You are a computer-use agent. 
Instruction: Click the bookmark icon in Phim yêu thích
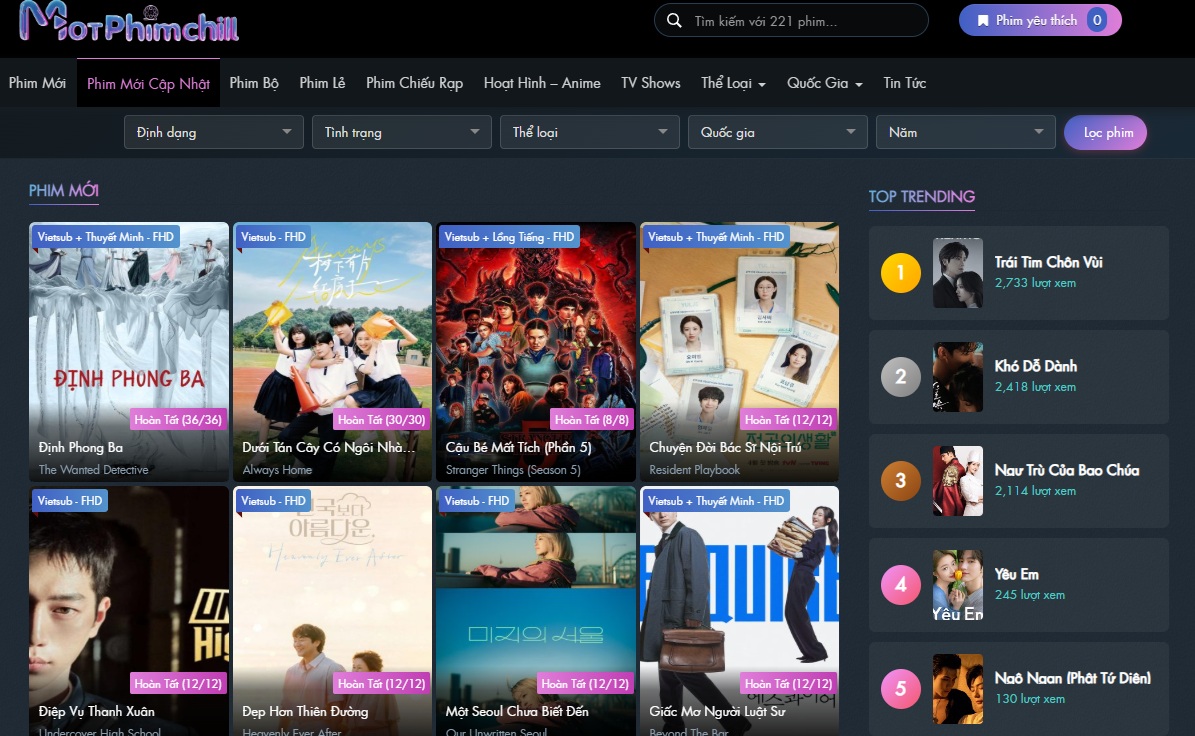tap(983, 21)
